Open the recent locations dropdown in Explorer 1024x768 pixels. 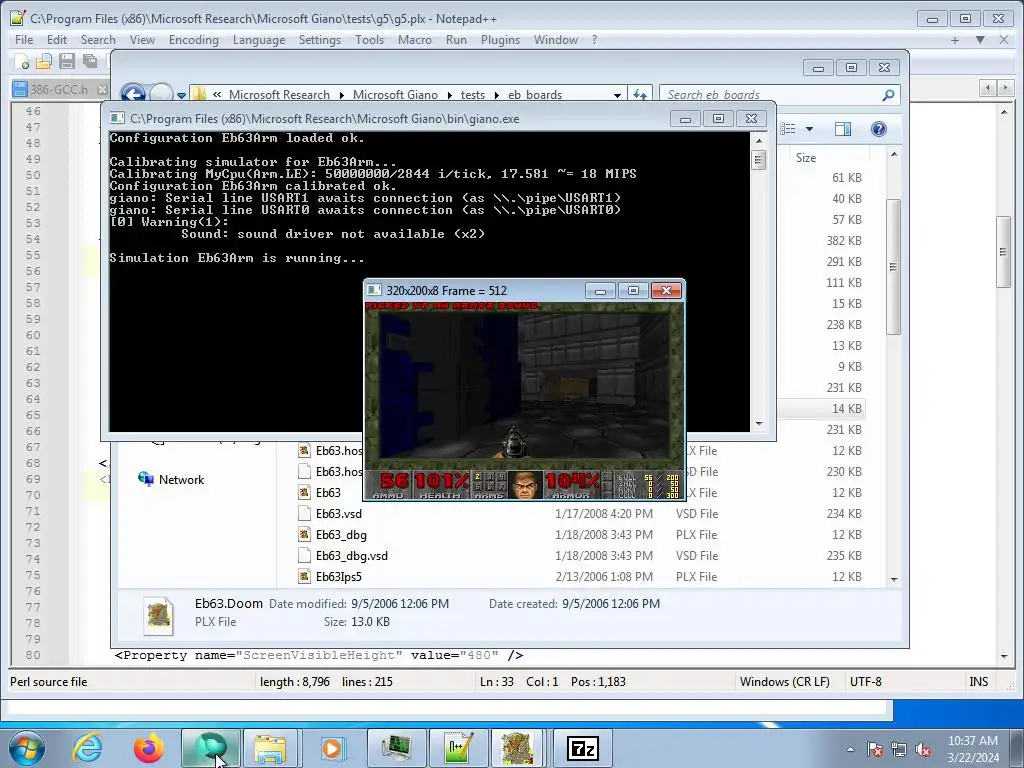coord(182,95)
